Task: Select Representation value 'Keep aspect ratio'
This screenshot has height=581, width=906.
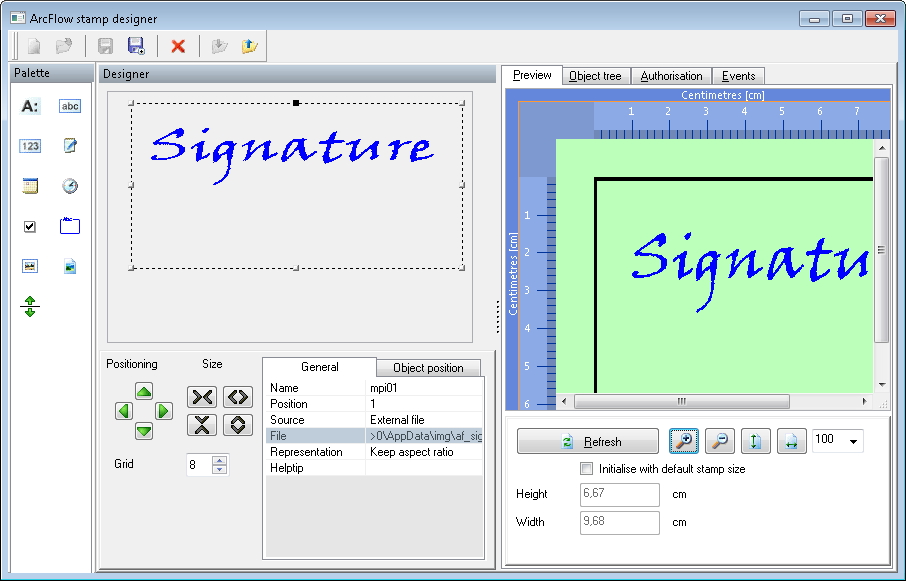Action: (x=425, y=452)
